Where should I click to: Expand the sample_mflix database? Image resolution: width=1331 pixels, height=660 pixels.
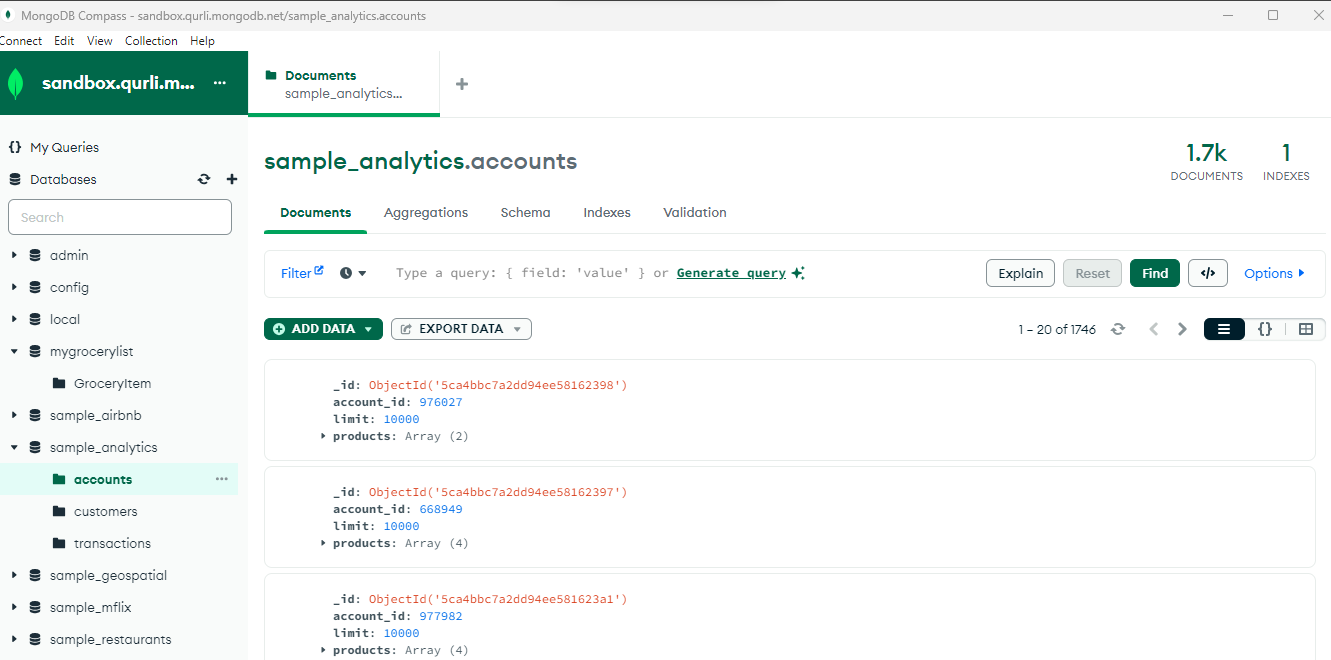[x=14, y=607]
